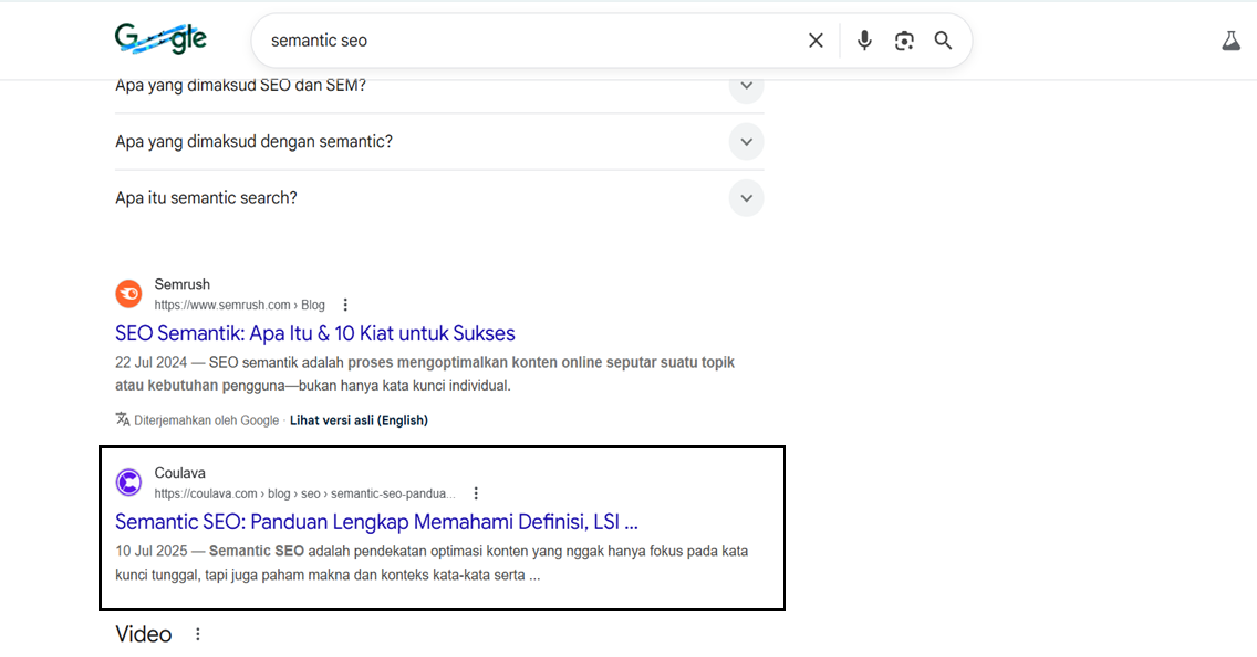
Task: Click the Coulava favicon
Action: tap(129, 482)
